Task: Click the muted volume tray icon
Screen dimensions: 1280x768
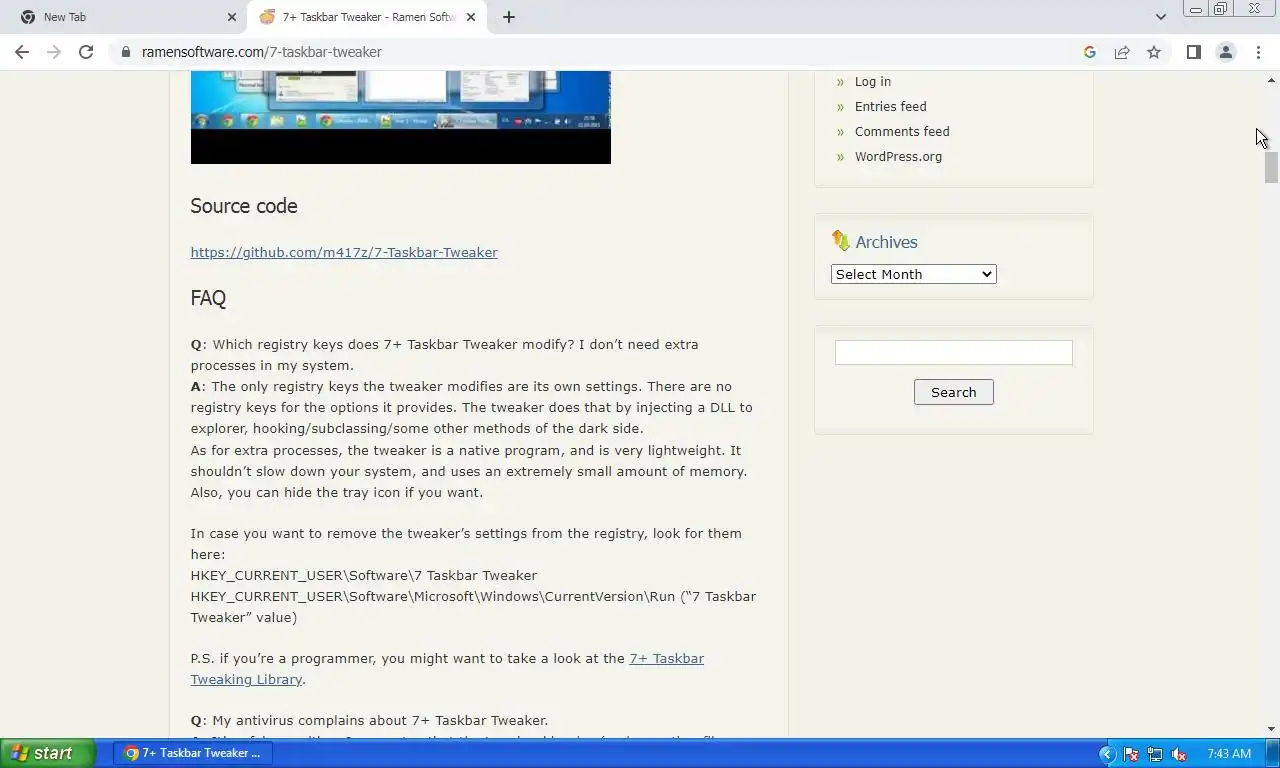Action: 1179,754
